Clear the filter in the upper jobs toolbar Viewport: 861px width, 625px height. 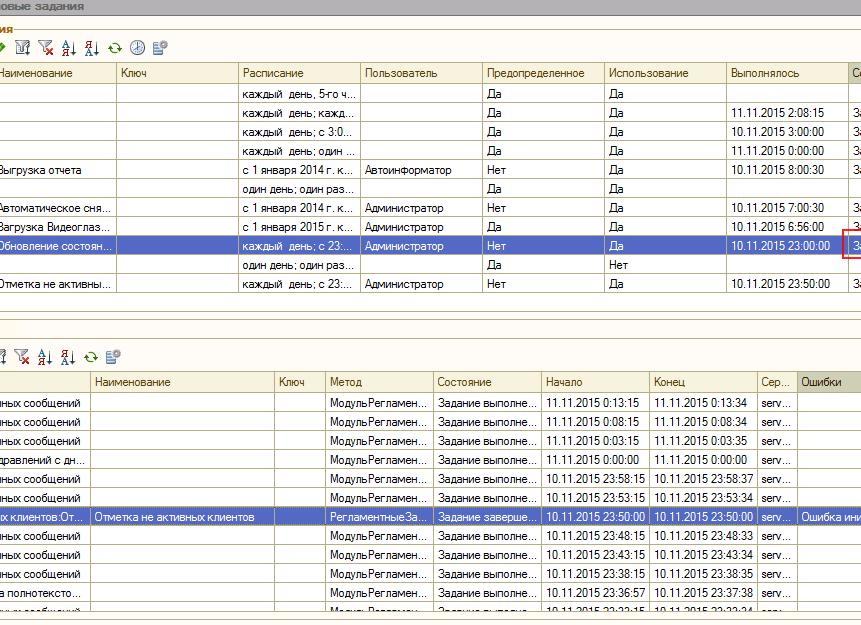coord(46,48)
